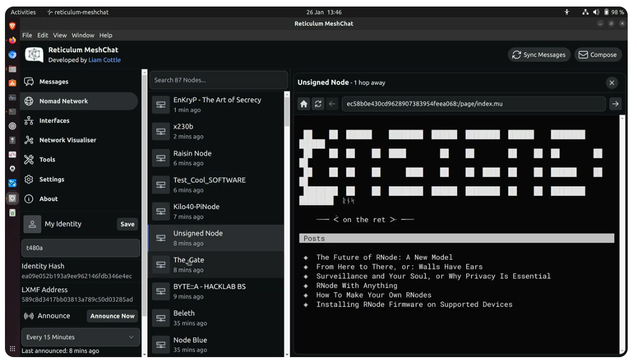Click the Settings gear icon

click(29, 179)
